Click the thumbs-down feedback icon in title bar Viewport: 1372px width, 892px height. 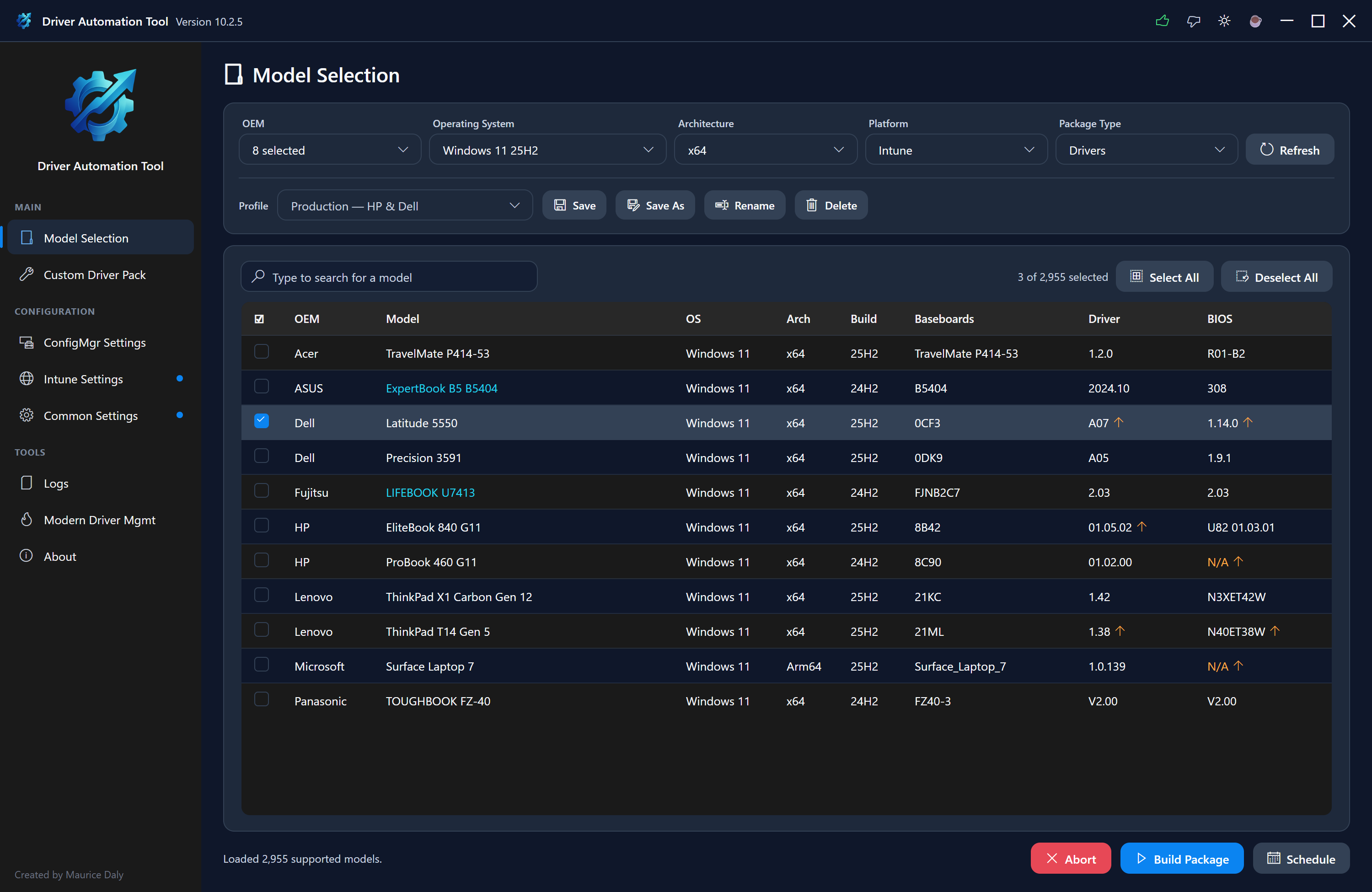pyautogui.click(x=1193, y=21)
